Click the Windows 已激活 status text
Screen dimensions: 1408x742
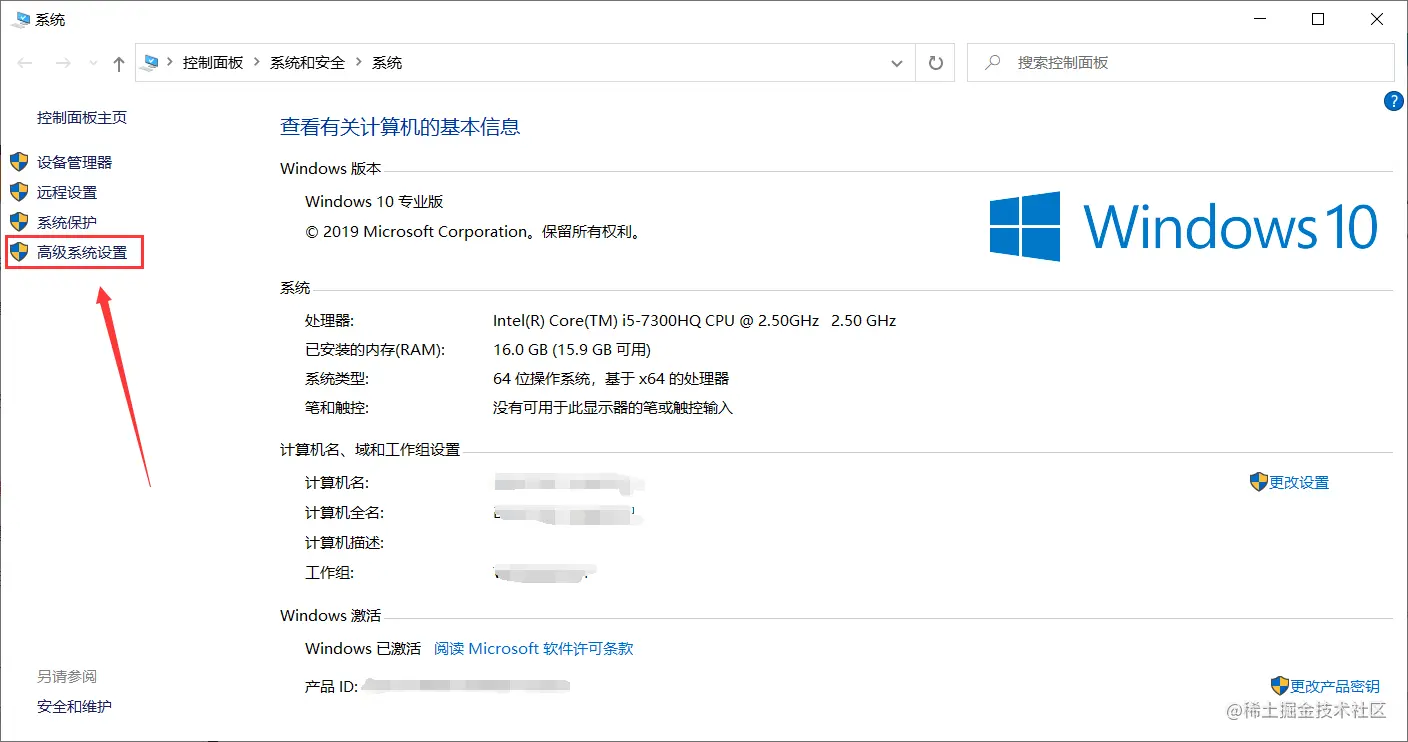point(363,648)
